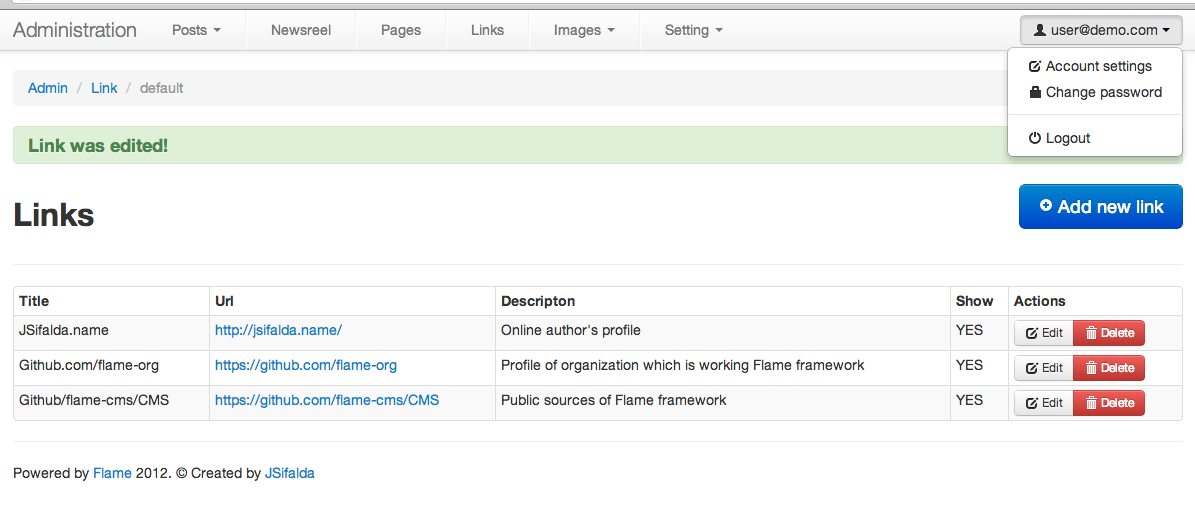Click trash icon in JSifalda.name row
1195x507 pixels.
[x=1091, y=333]
